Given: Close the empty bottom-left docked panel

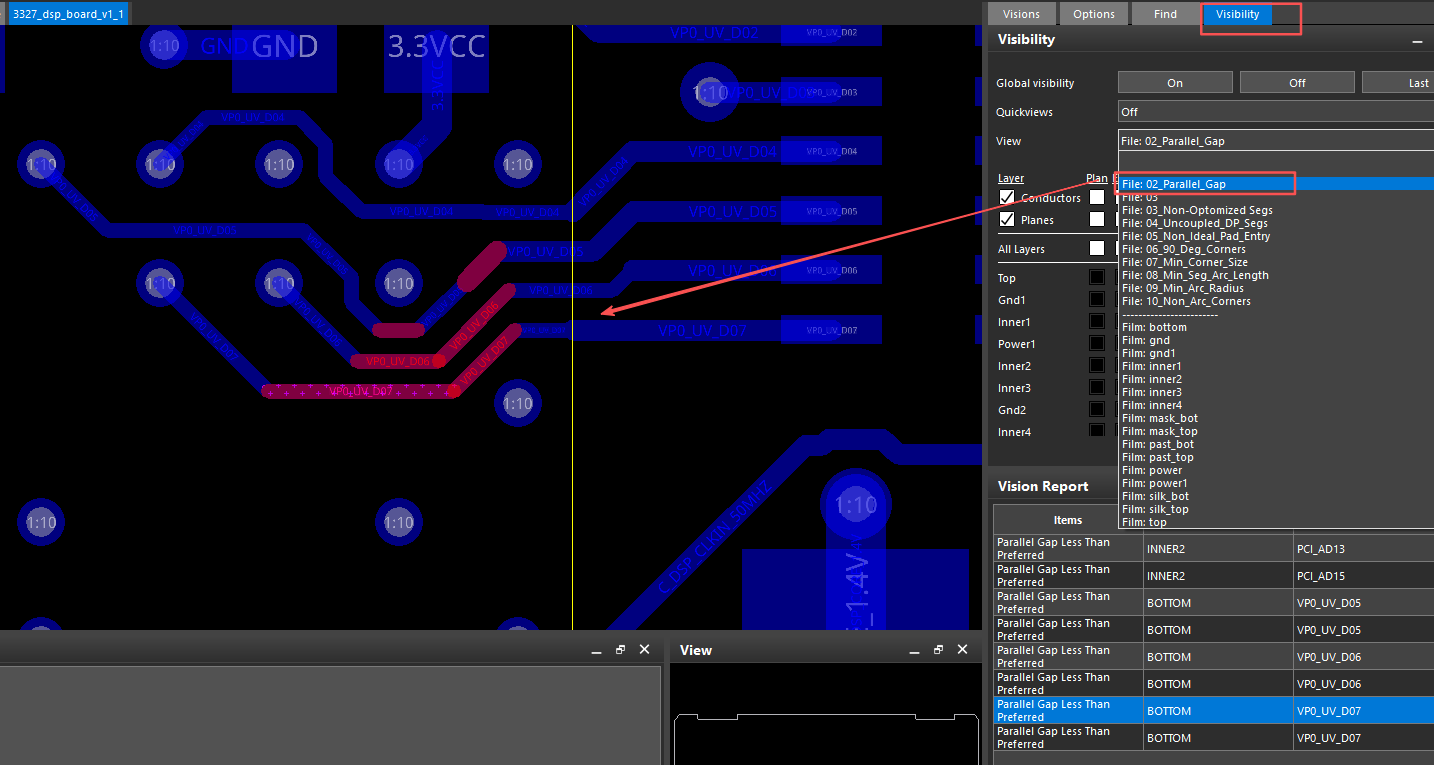Looking at the screenshot, I should tap(644, 650).
